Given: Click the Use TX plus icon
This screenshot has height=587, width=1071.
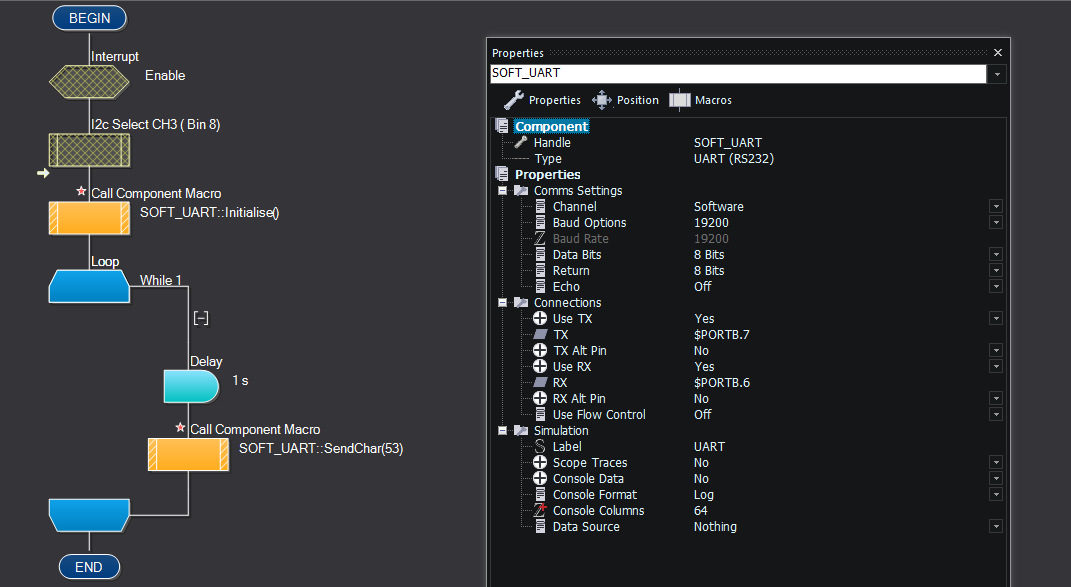Looking at the screenshot, I should coord(540,318).
